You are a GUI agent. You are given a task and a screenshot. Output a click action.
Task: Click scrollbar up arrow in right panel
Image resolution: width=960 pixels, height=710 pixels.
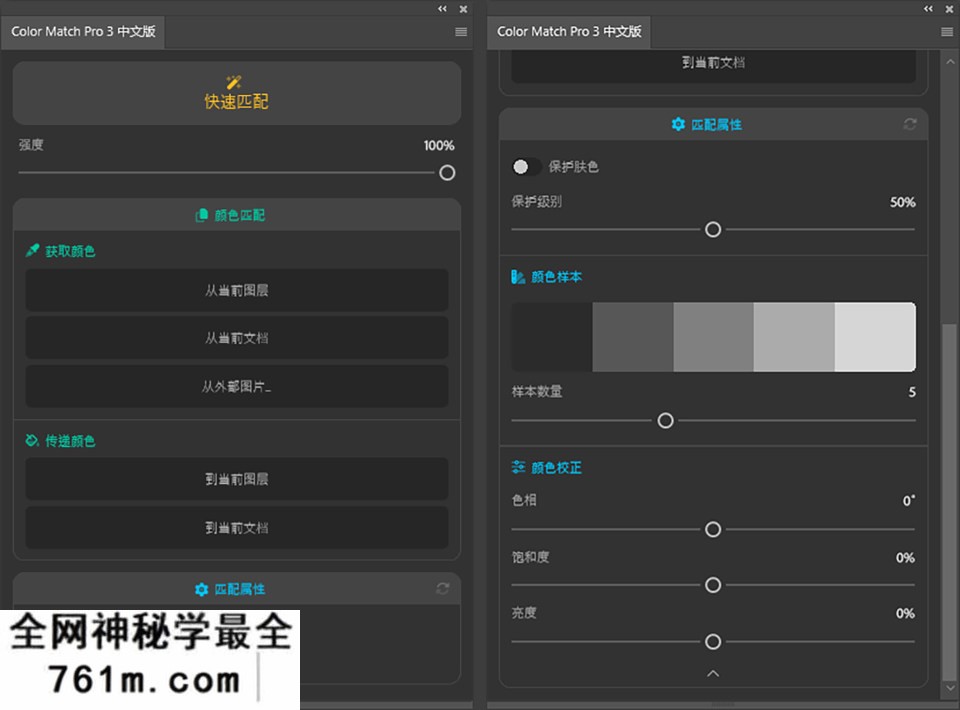tap(950, 62)
